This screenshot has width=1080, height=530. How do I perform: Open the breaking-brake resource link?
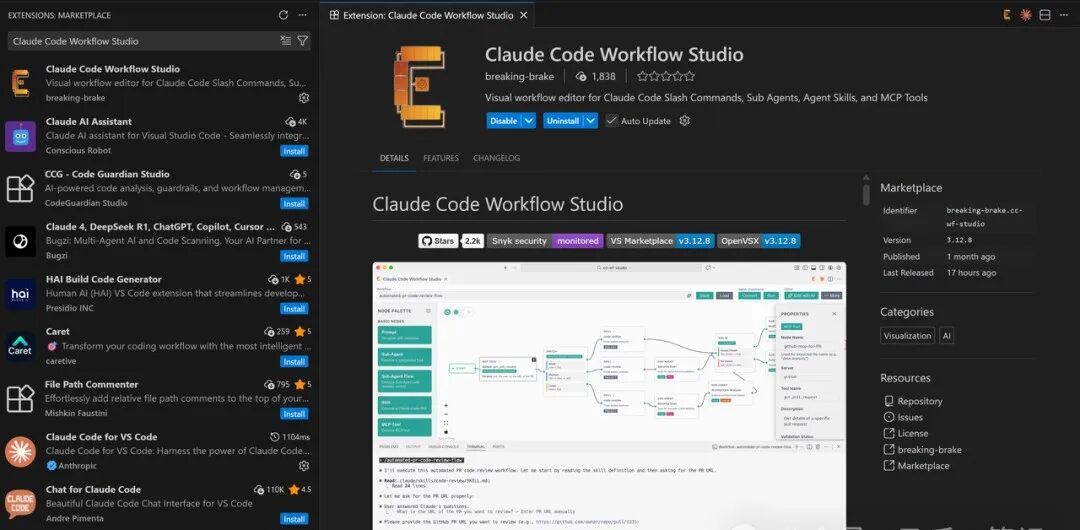[929, 449]
